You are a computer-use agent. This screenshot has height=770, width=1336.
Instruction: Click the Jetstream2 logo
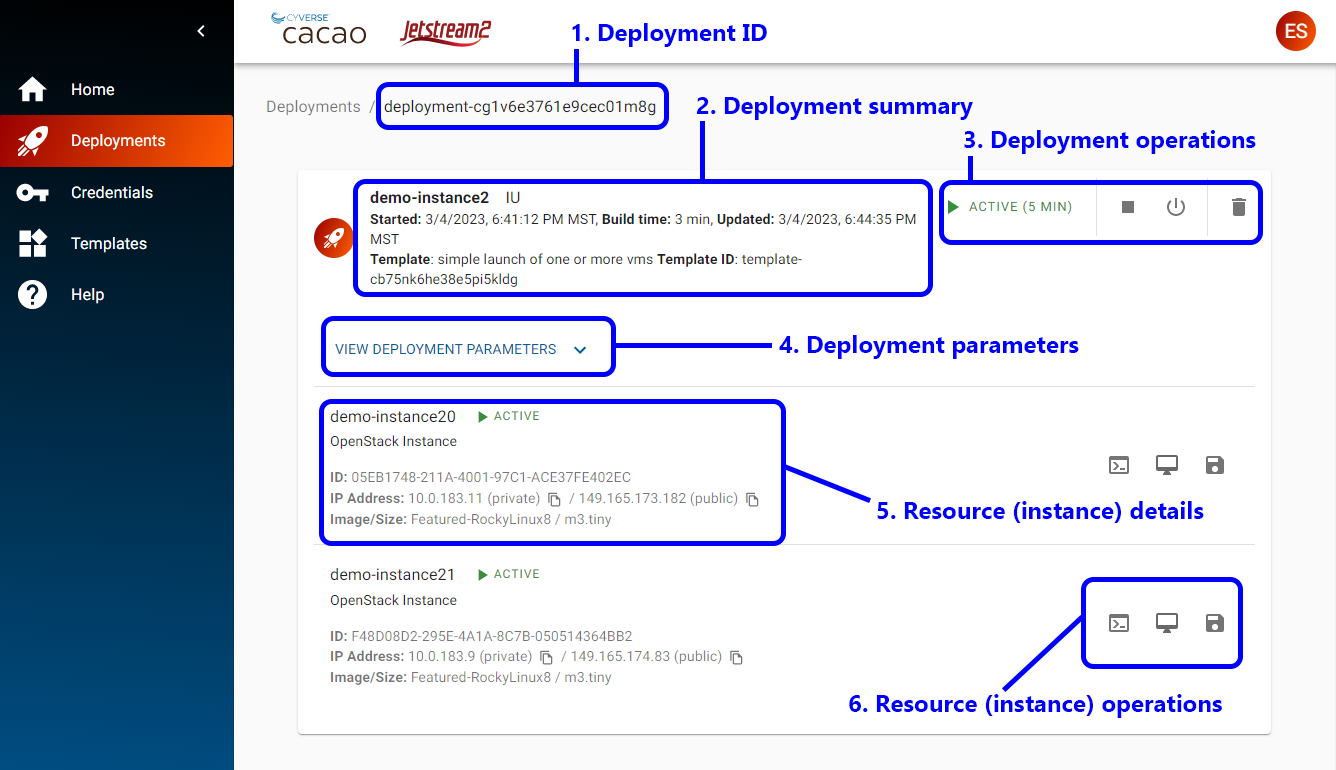pyautogui.click(x=444, y=32)
